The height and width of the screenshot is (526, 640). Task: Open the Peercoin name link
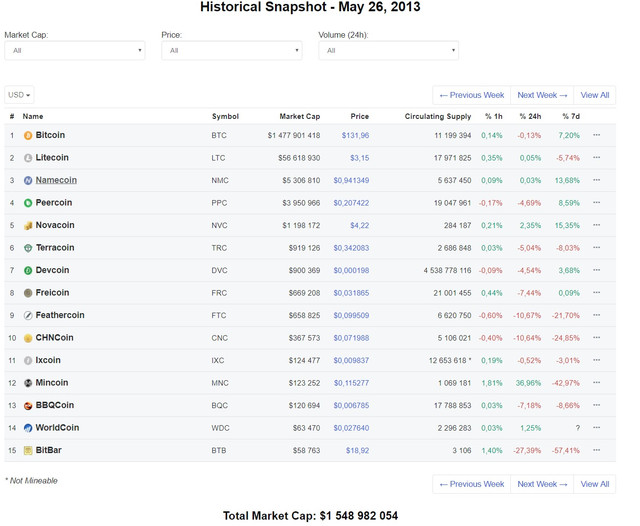[53, 202]
